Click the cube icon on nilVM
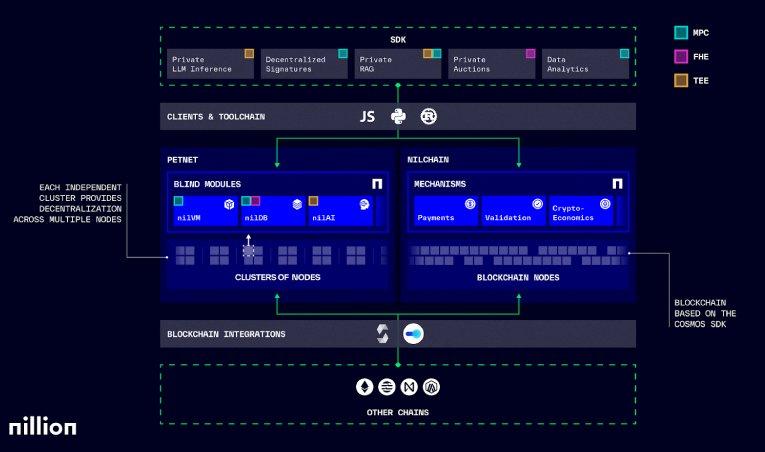 229,204
